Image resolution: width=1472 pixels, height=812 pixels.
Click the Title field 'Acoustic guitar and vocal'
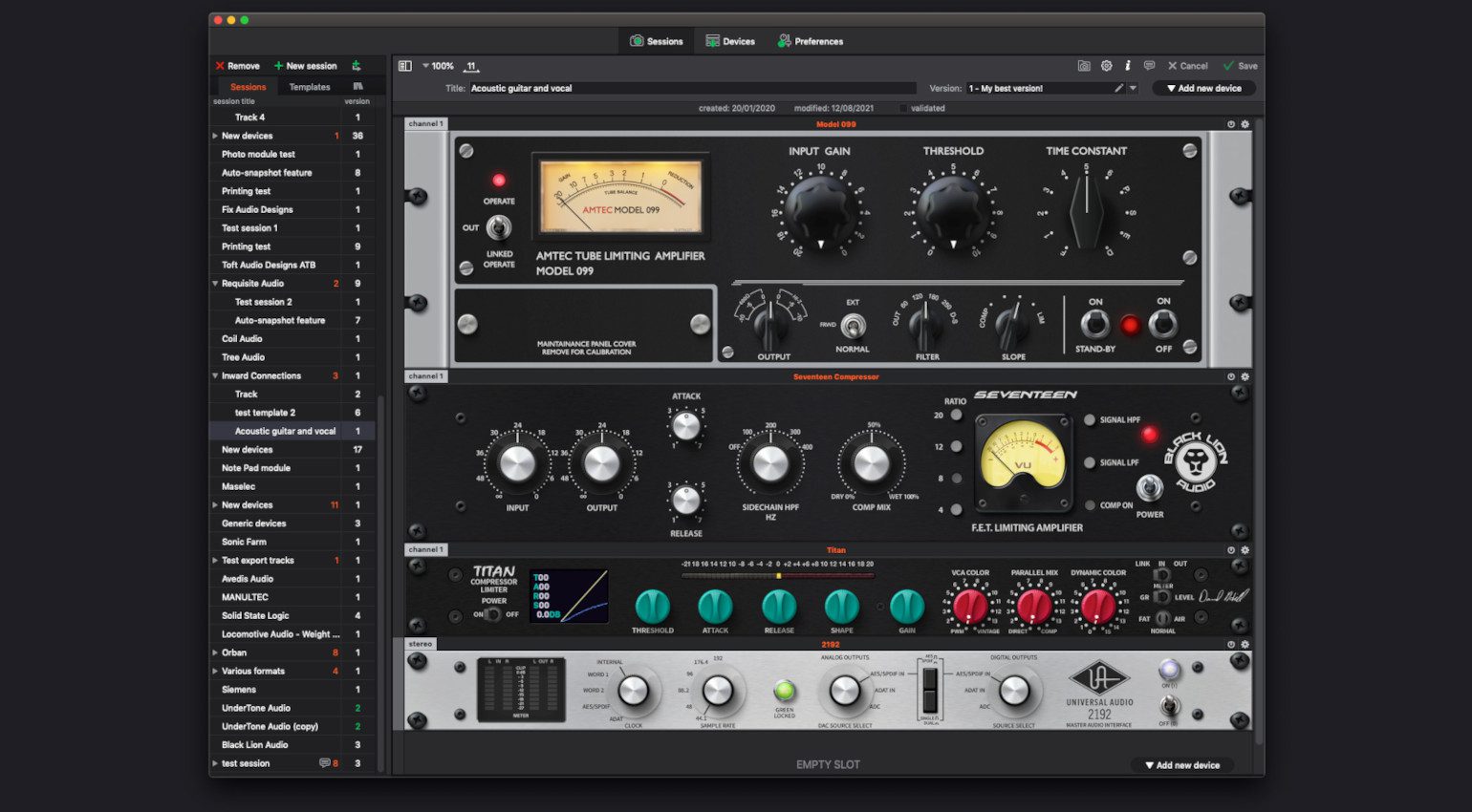pyautogui.click(x=688, y=88)
